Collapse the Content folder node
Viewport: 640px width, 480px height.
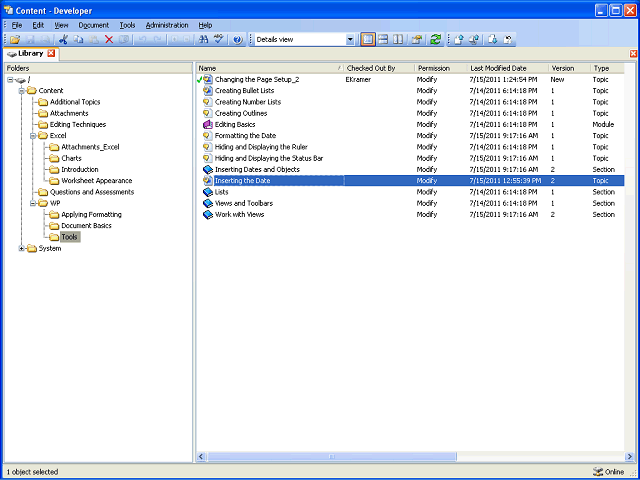click(22, 91)
